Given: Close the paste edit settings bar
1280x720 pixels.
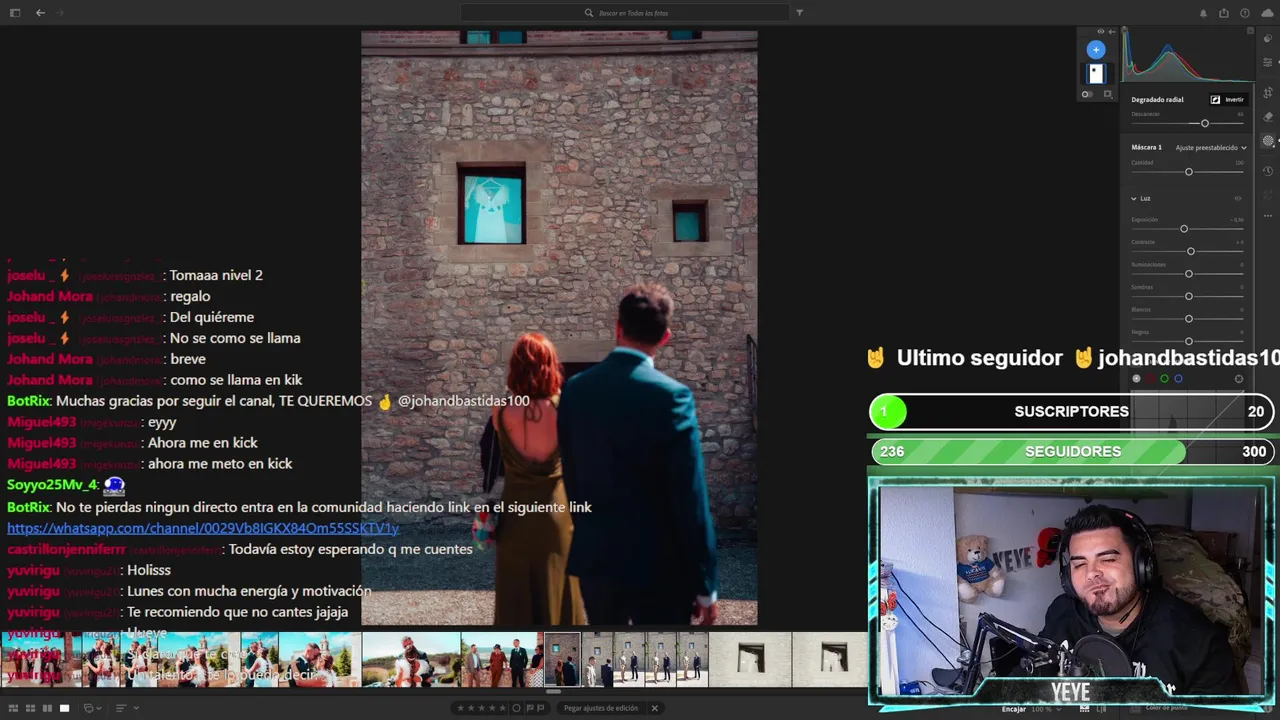Looking at the screenshot, I should click(x=654, y=708).
